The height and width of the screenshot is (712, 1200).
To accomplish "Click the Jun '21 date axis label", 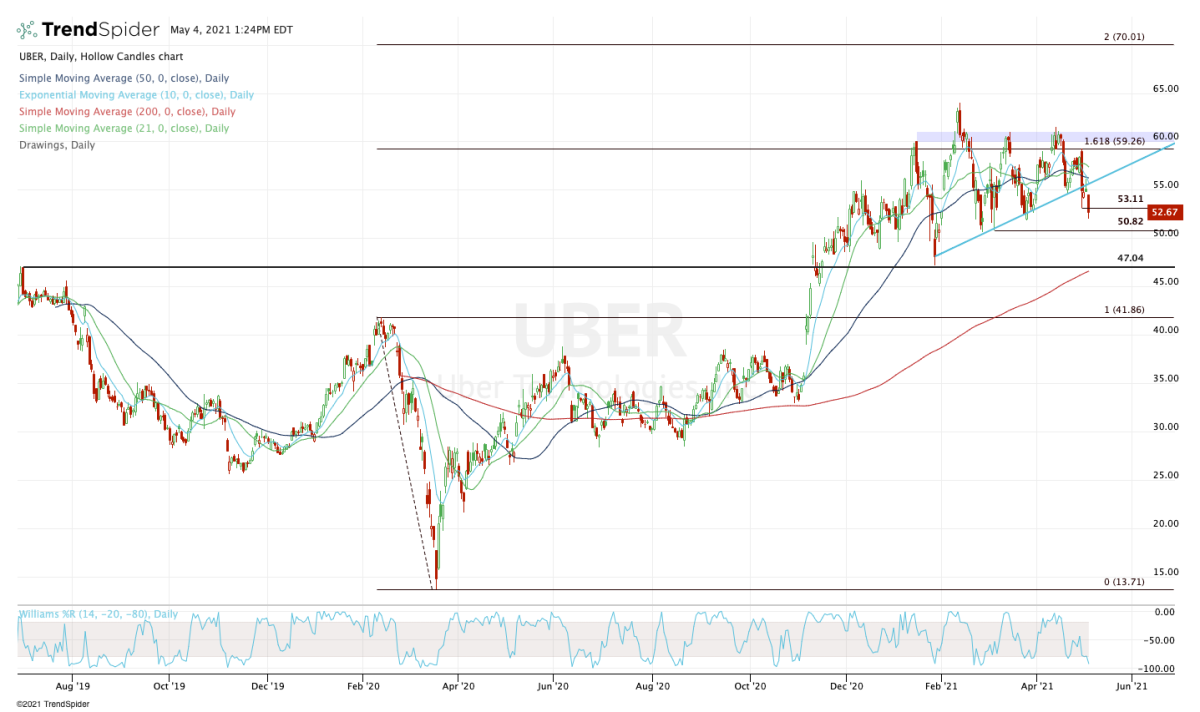I will click(x=1131, y=687).
